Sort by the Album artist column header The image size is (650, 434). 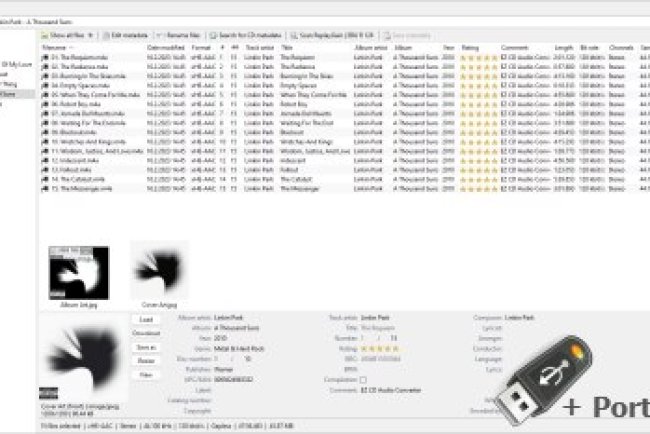click(371, 48)
